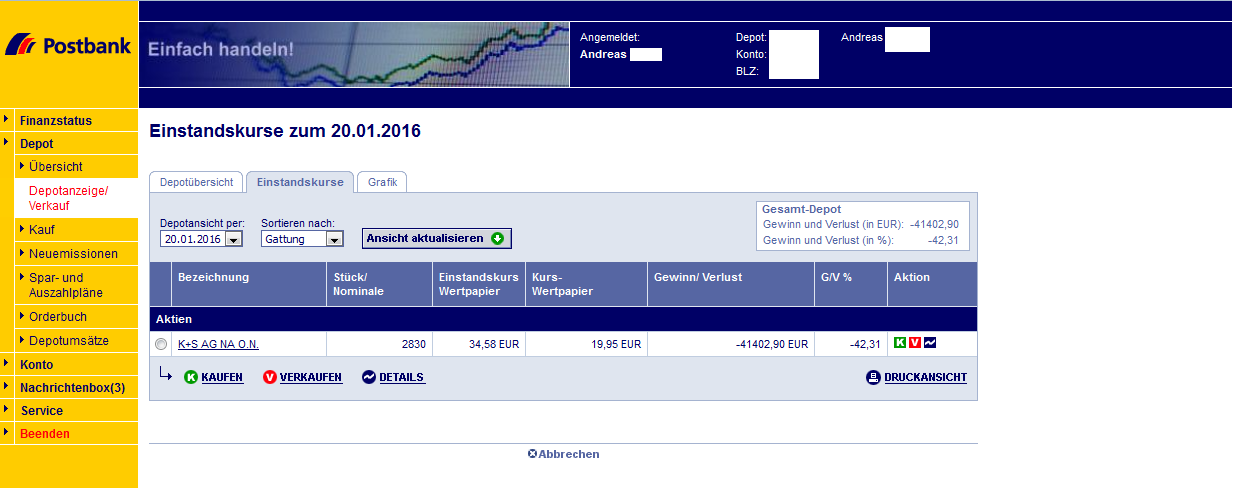Open the Depotansicht per date dropdown
This screenshot has width=1235, height=499.
(233, 239)
